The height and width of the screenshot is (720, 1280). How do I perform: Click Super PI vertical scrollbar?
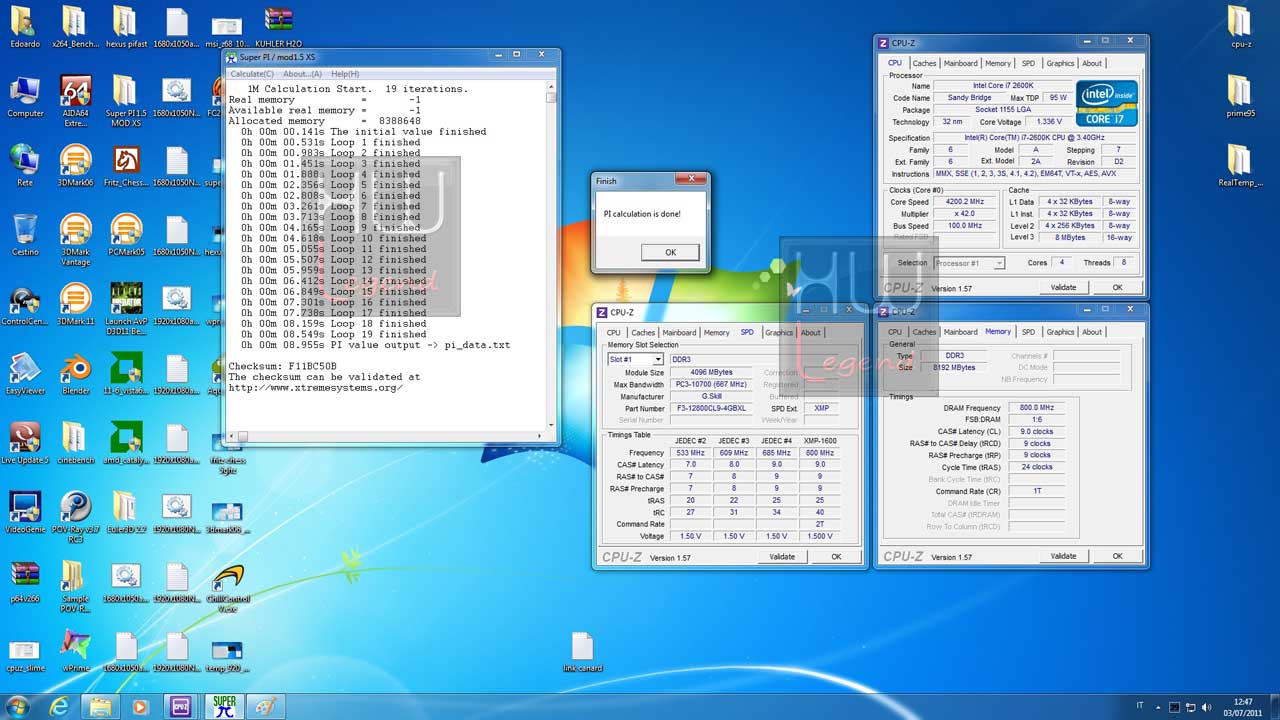(x=551, y=257)
